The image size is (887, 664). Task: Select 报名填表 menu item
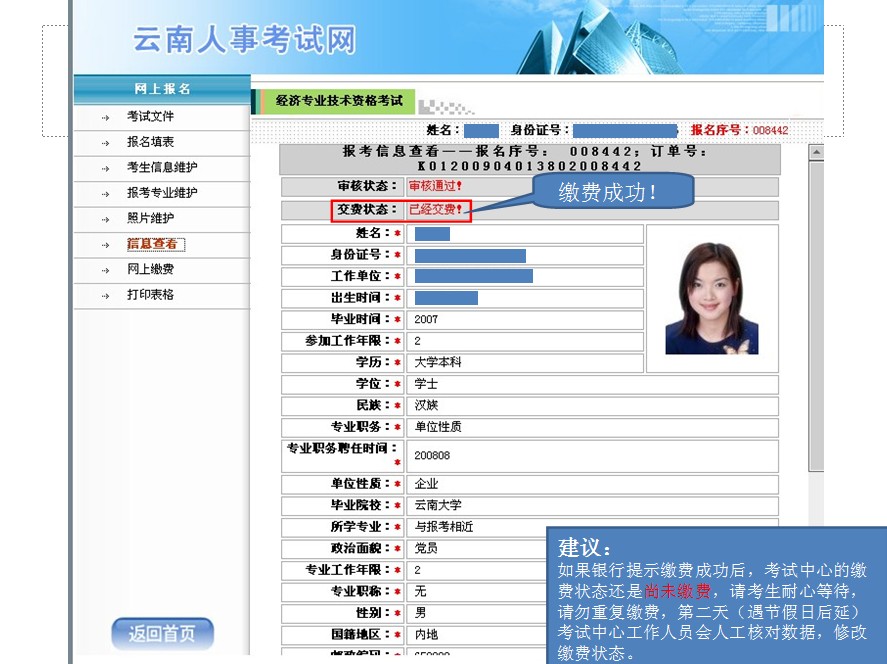point(150,143)
